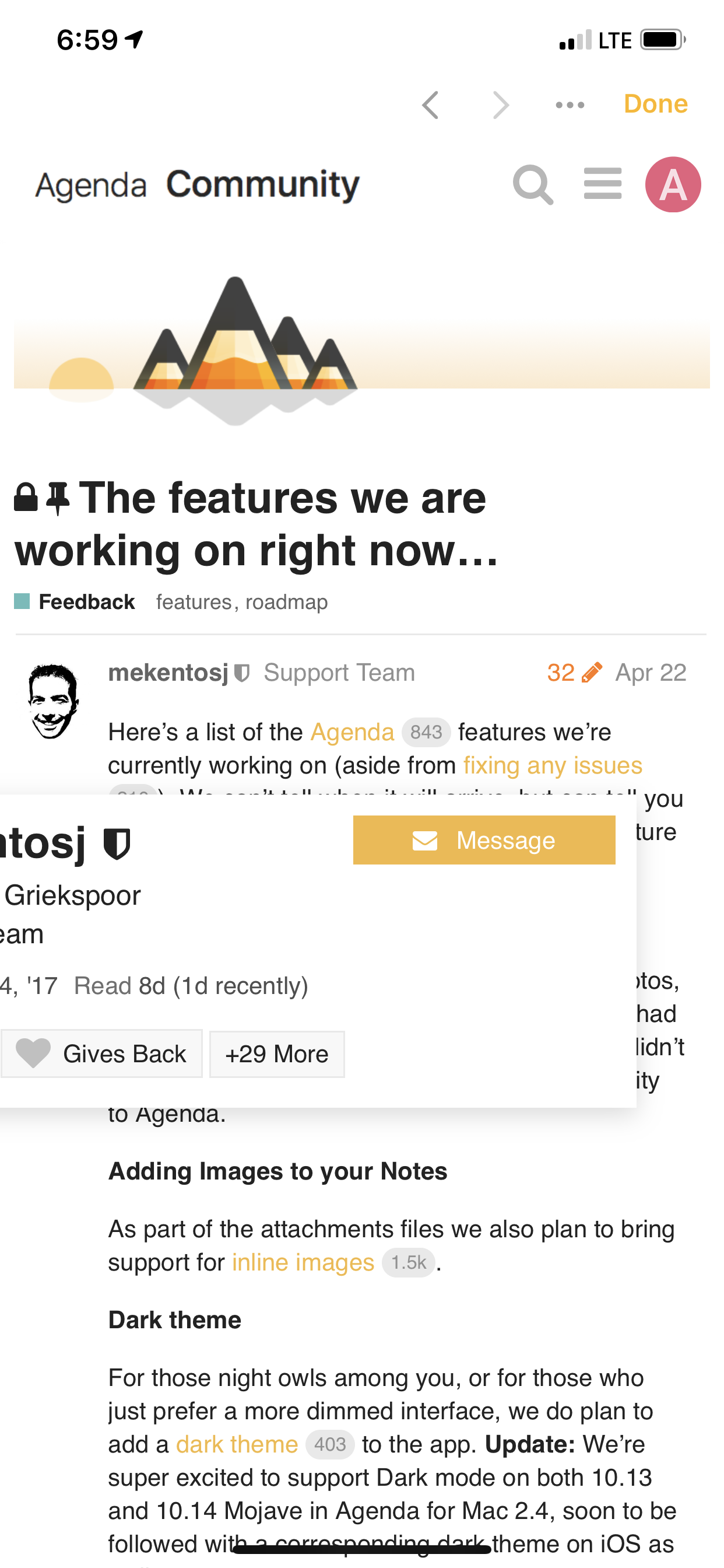Open the three-dots browser options

[570, 104]
